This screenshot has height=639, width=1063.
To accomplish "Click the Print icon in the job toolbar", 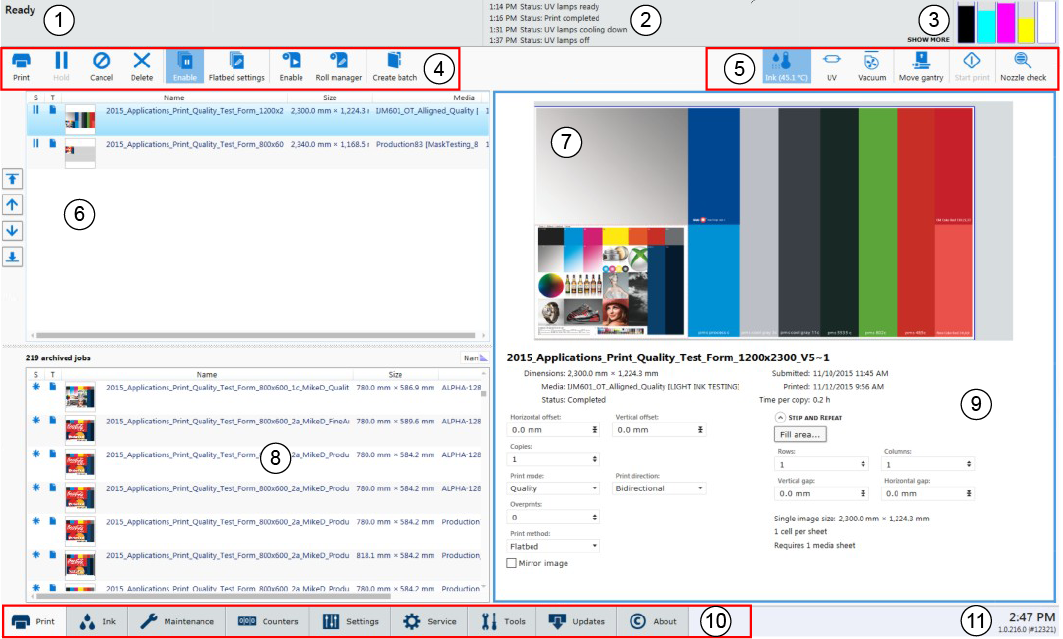I will [x=21, y=65].
